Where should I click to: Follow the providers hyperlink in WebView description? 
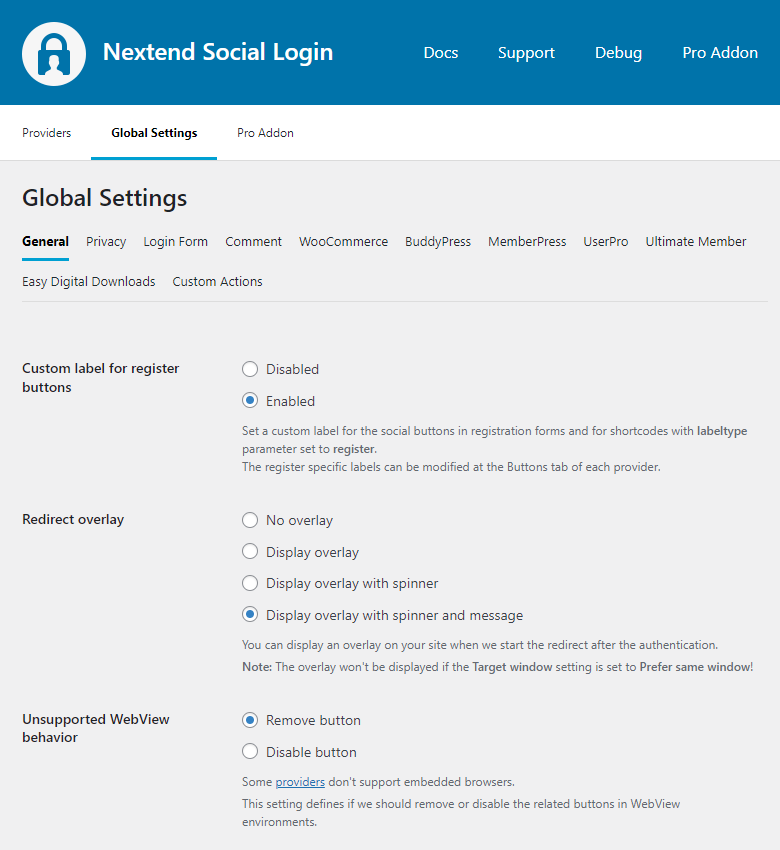300,782
